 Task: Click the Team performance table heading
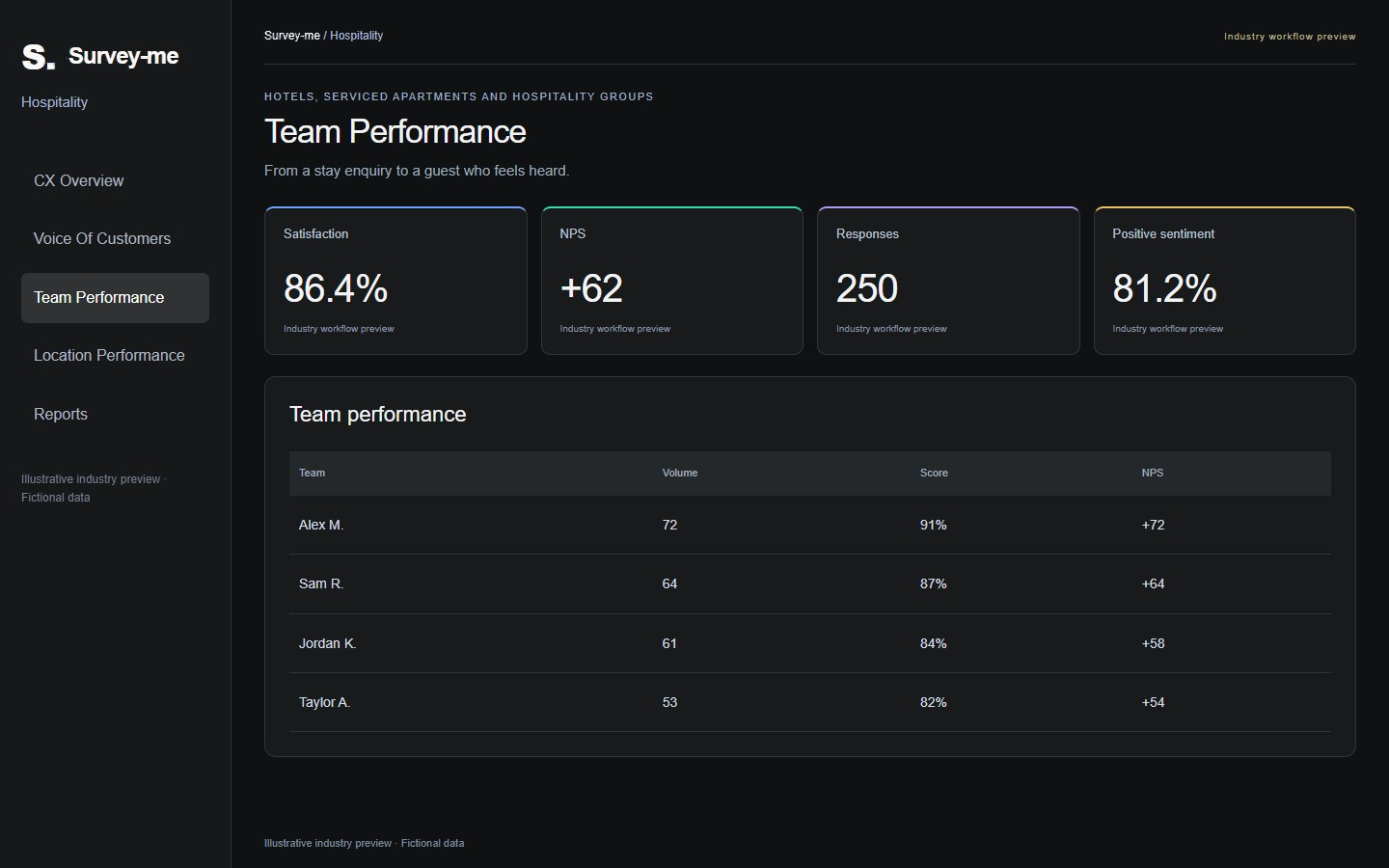point(378,415)
